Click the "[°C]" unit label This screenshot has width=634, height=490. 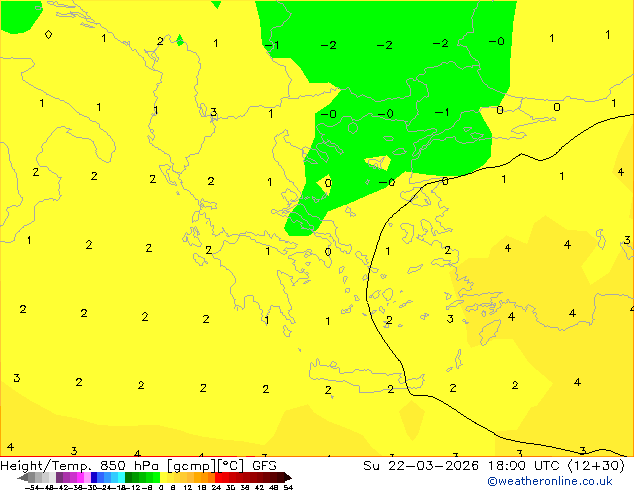click(231, 466)
